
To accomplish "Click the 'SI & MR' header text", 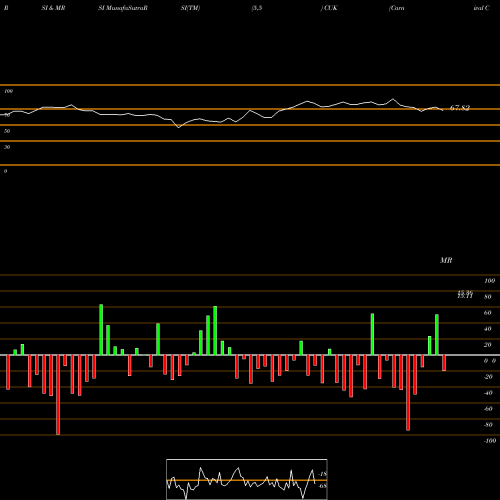I will [x=53, y=8].
